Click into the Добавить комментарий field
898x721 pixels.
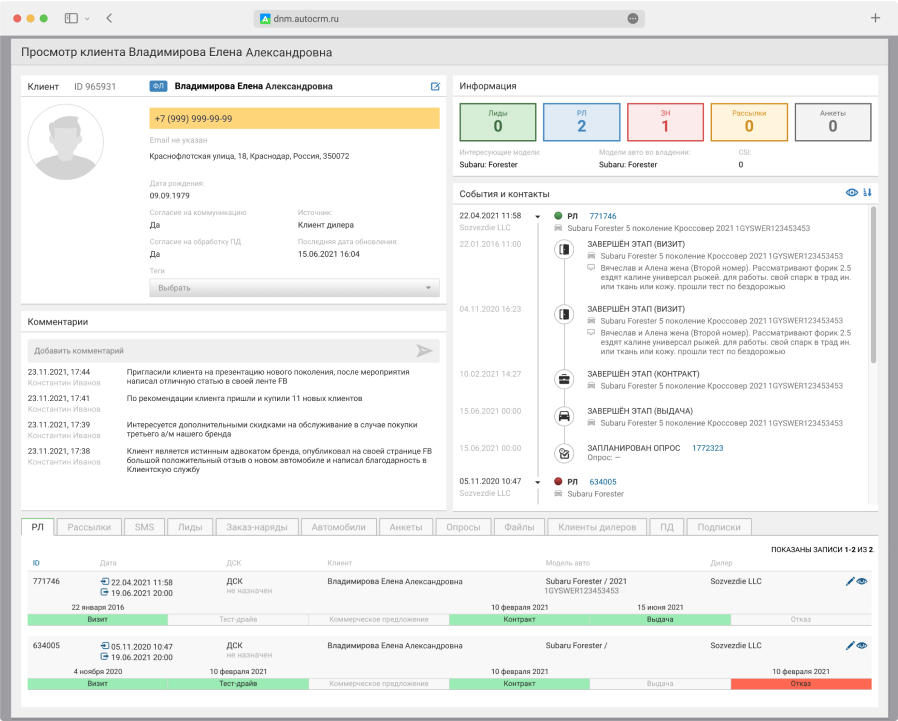pos(220,351)
